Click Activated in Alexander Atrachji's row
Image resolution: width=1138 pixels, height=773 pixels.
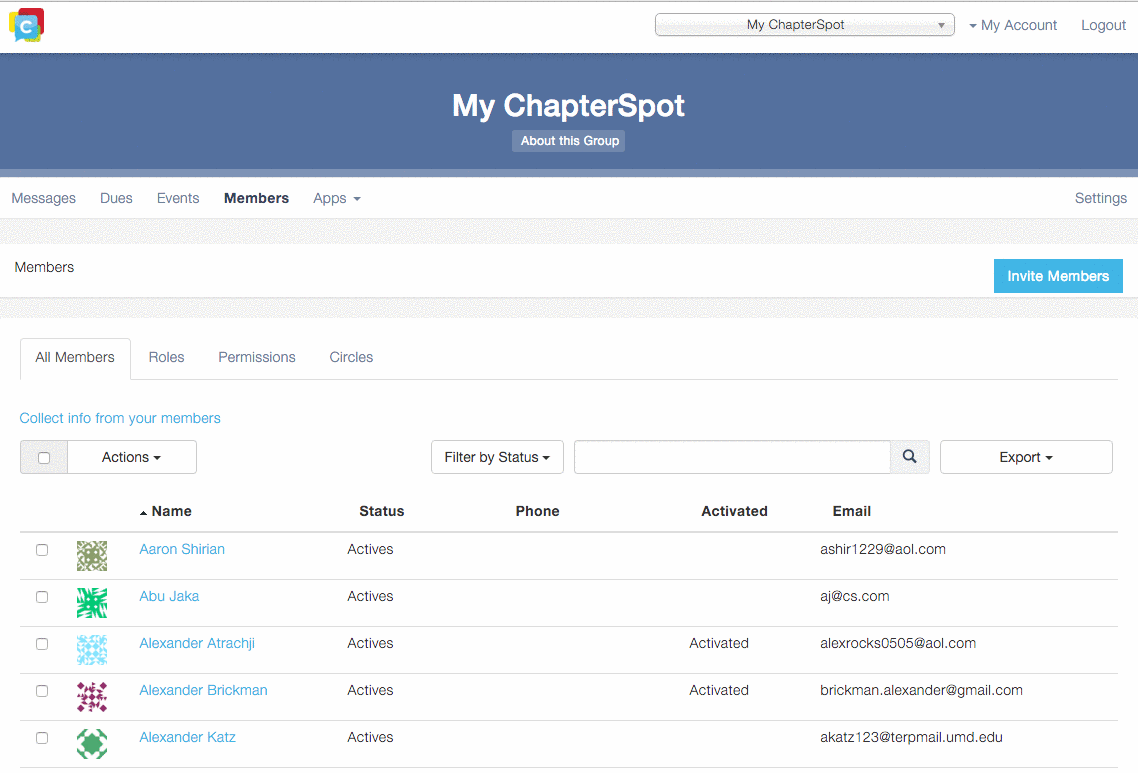click(x=719, y=644)
